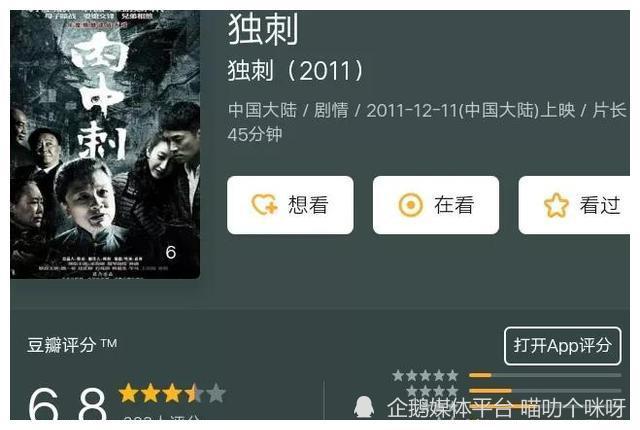Mark the movie as 在看

click(436, 205)
